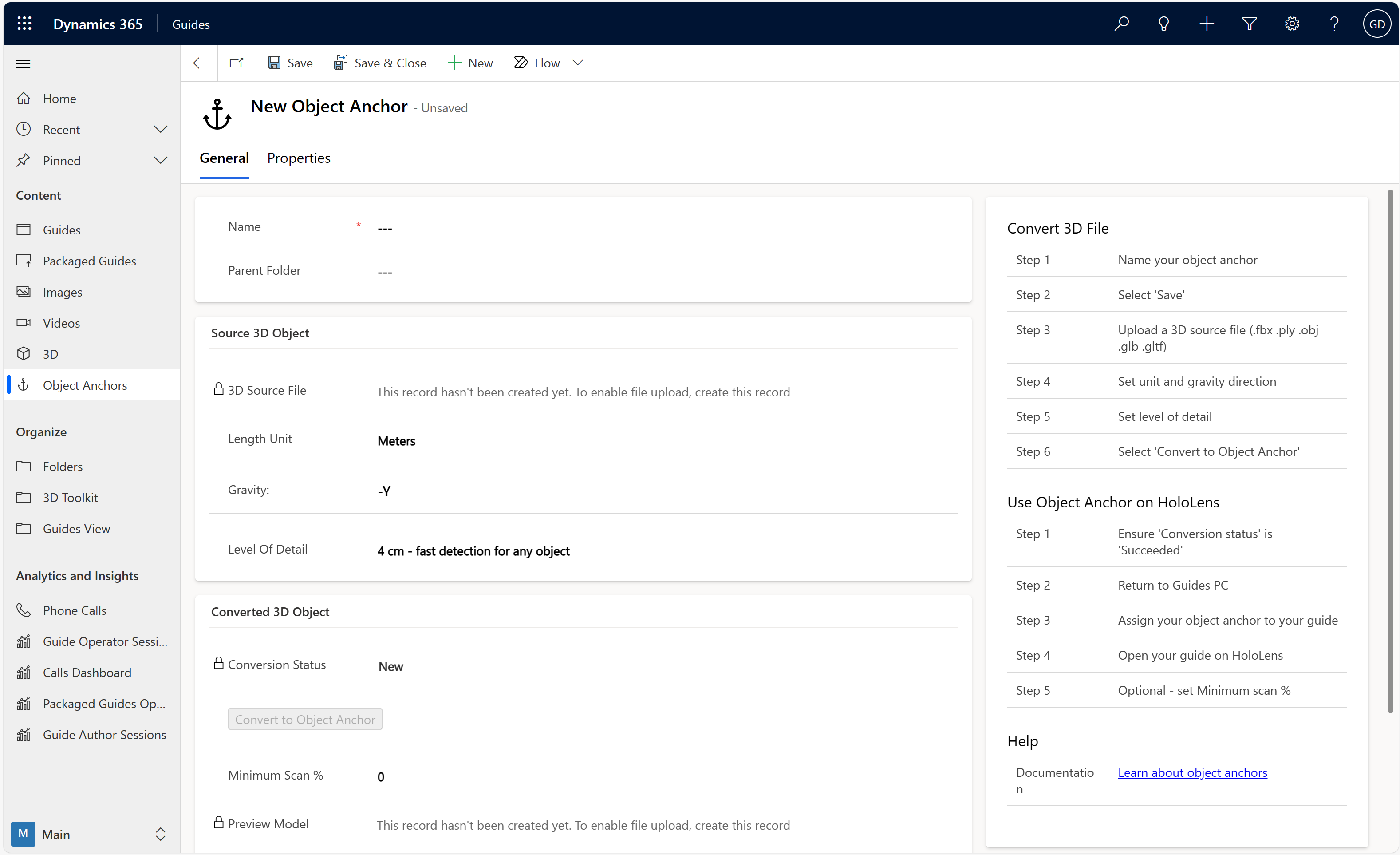Click the search icon in the top bar
This screenshot has height=855, width=1400.
tap(1121, 23)
